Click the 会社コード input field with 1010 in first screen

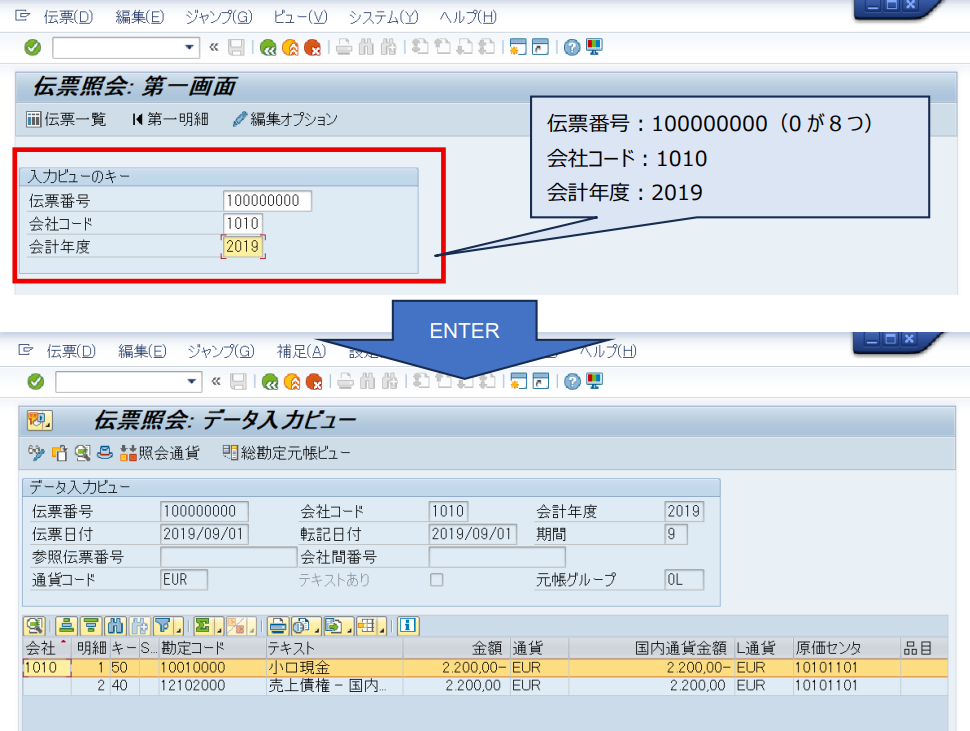[243, 223]
